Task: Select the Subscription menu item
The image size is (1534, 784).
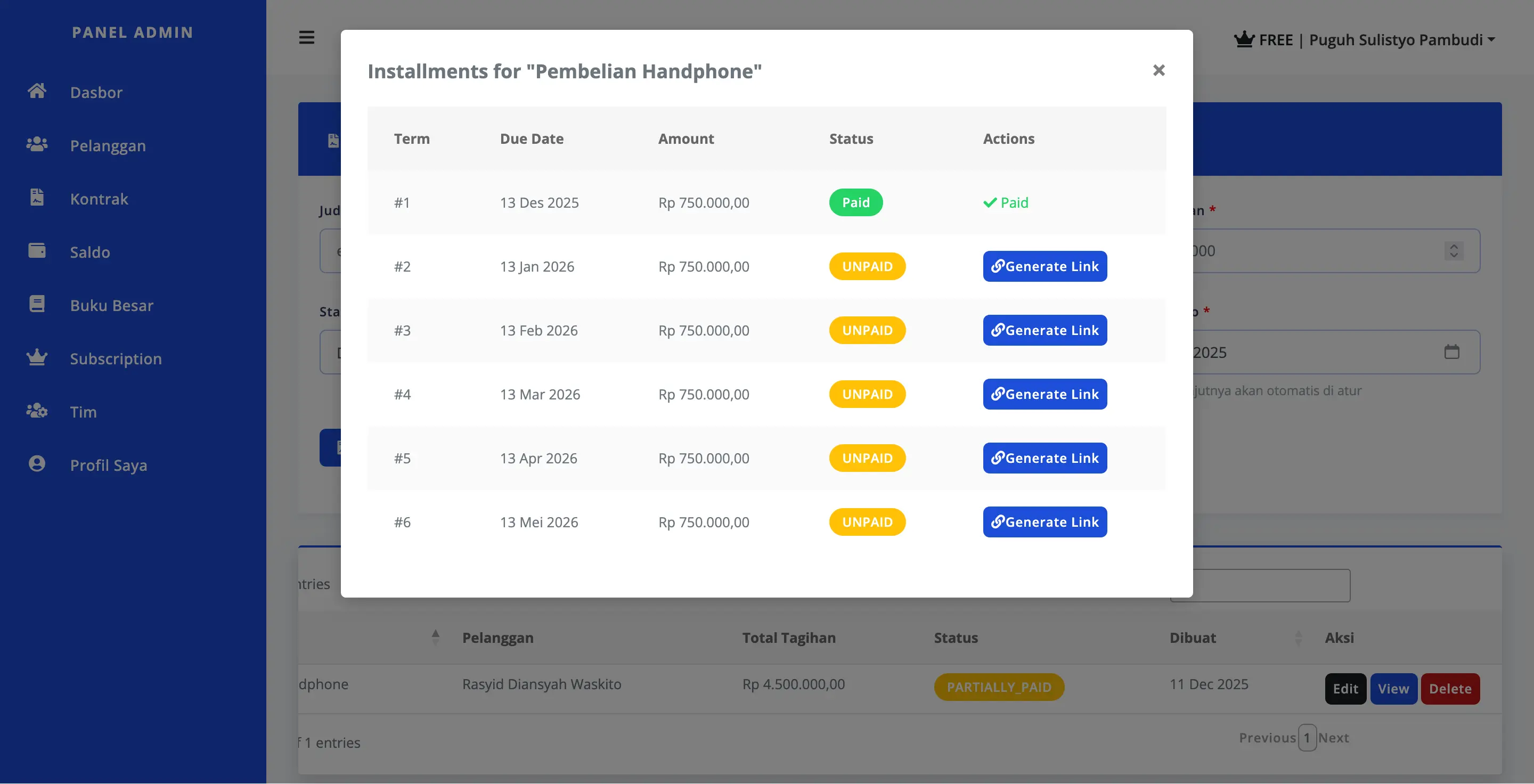Action: click(x=116, y=358)
